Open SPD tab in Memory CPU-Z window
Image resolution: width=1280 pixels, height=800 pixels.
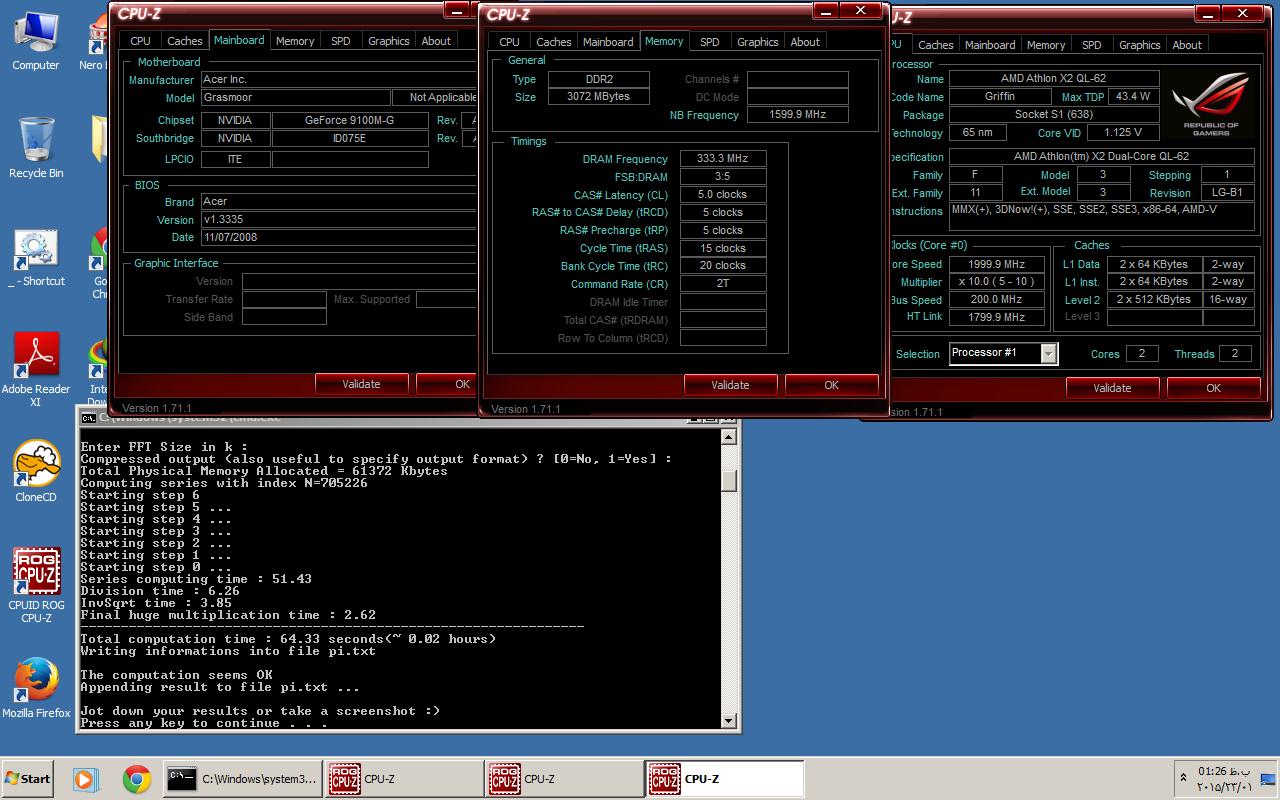[x=709, y=42]
